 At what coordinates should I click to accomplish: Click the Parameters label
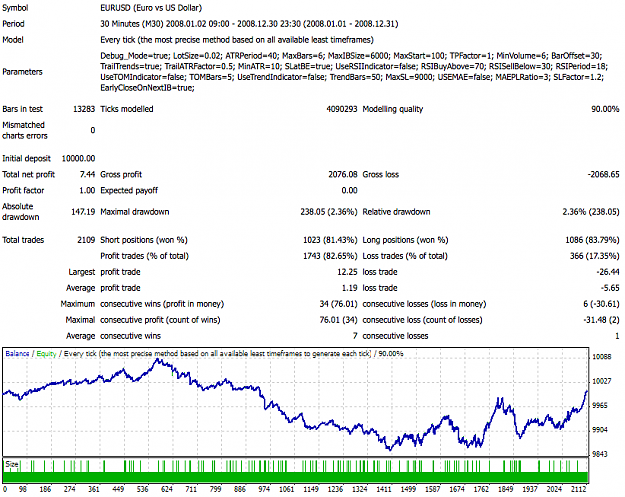[x=22, y=72]
